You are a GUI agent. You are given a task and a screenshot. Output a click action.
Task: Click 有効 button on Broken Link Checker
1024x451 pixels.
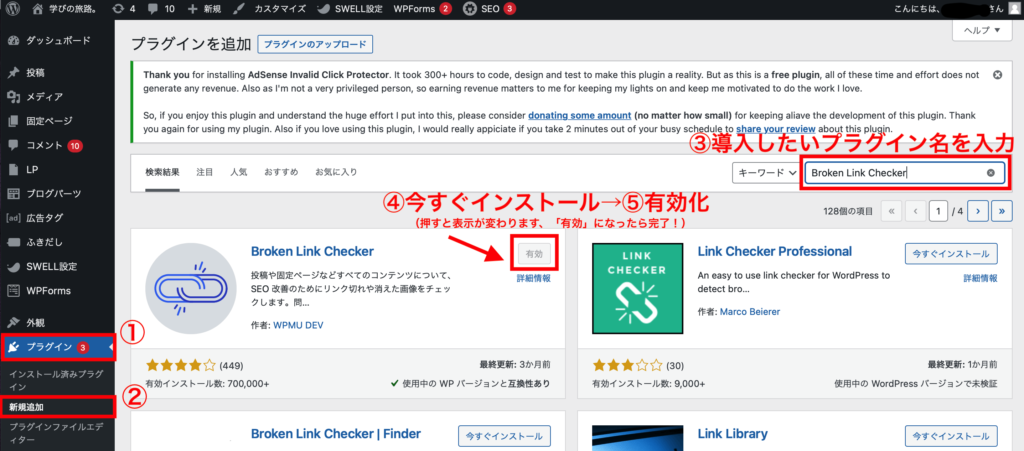534,255
